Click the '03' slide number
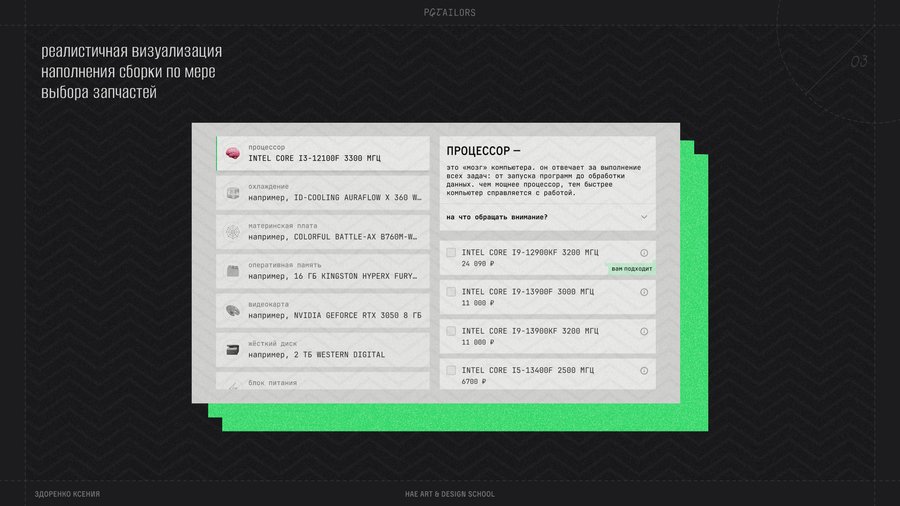The width and height of the screenshot is (900, 506). coord(859,61)
